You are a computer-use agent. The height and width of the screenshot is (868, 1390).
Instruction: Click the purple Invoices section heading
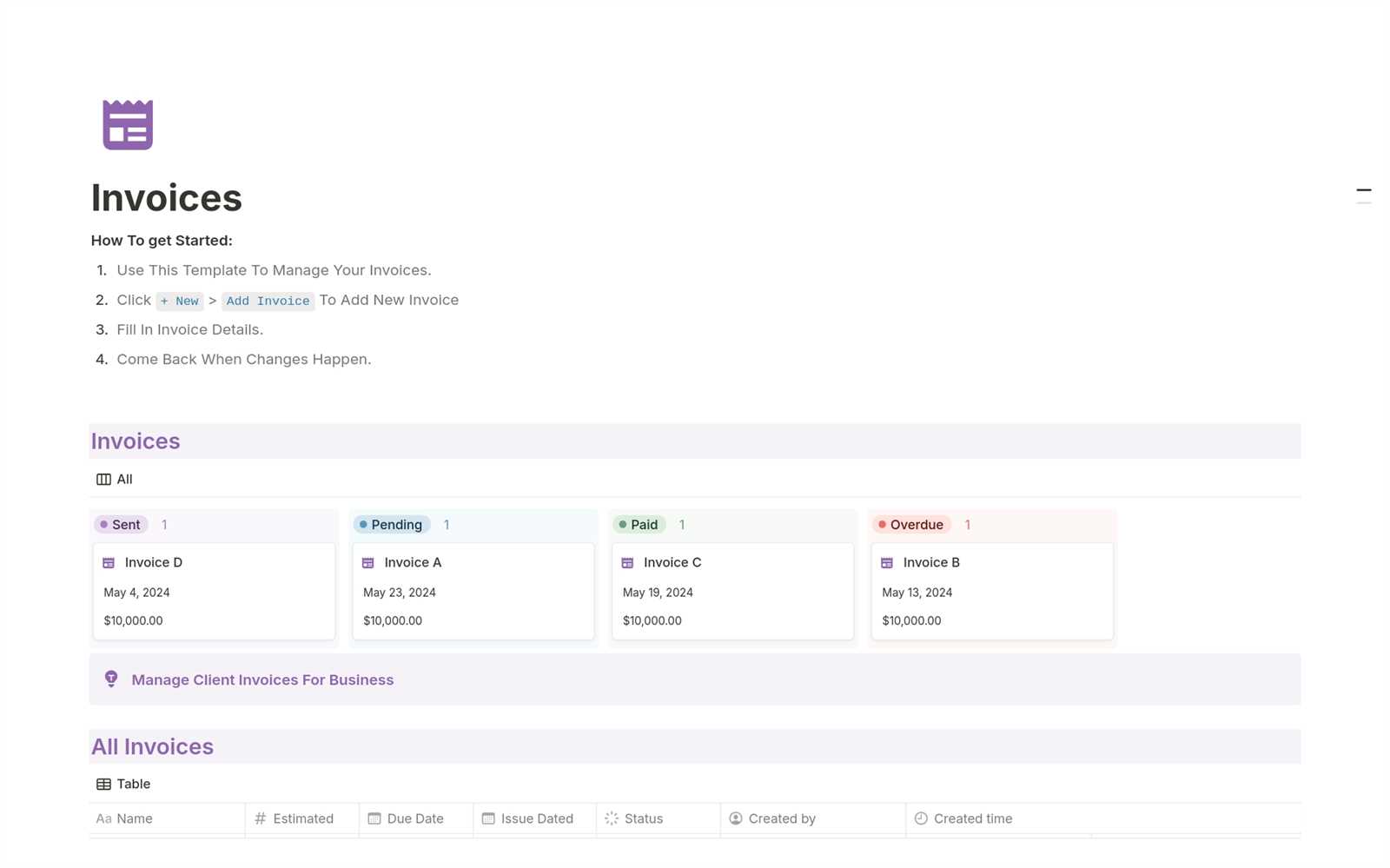tap(136, 441)
